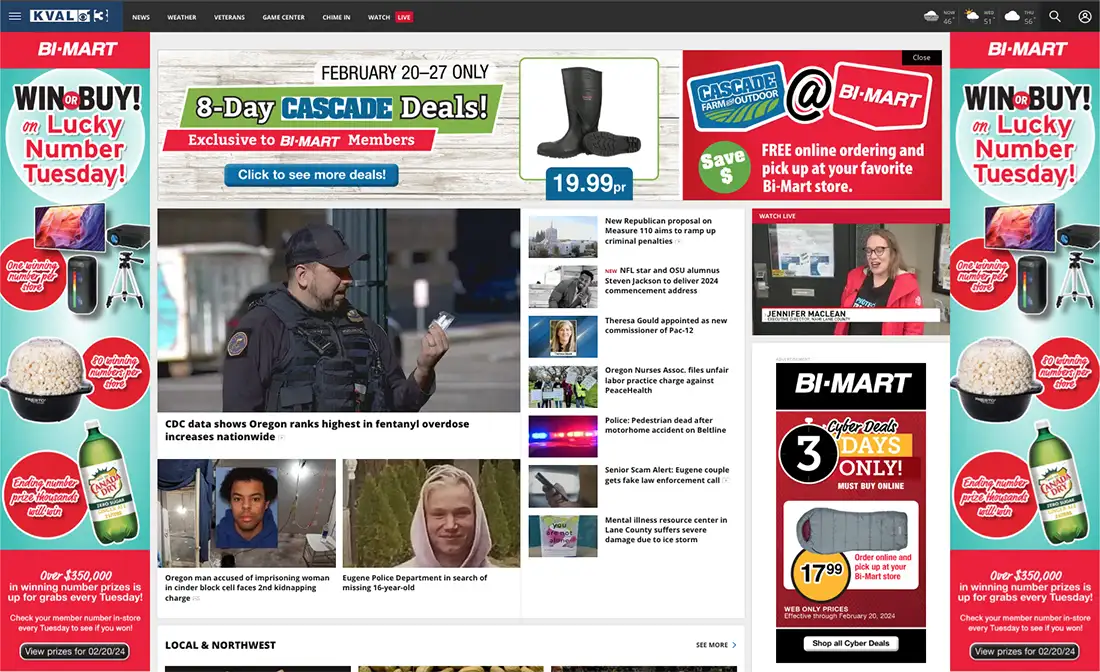Click the red LIVE badge

tap(404, 17)
